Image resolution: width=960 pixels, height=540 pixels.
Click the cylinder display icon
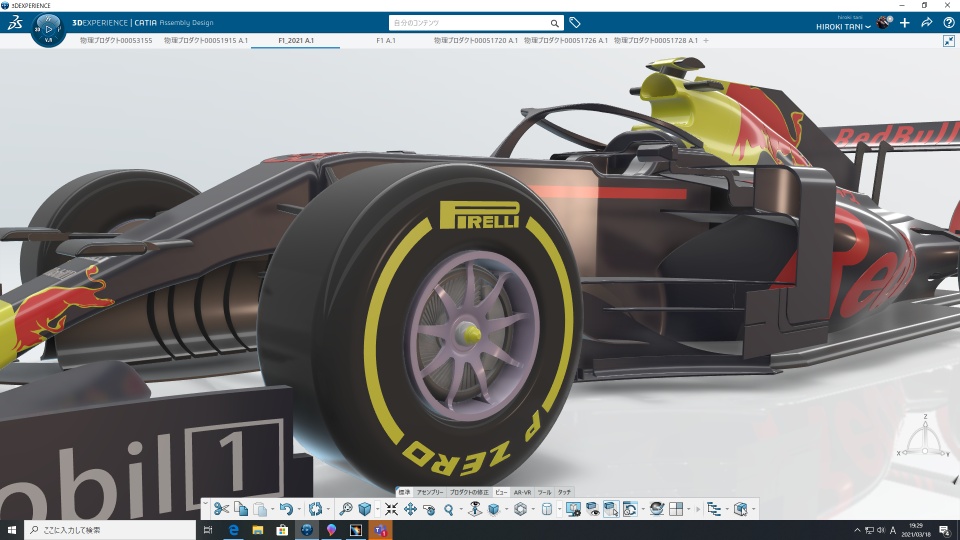(547, 509)
